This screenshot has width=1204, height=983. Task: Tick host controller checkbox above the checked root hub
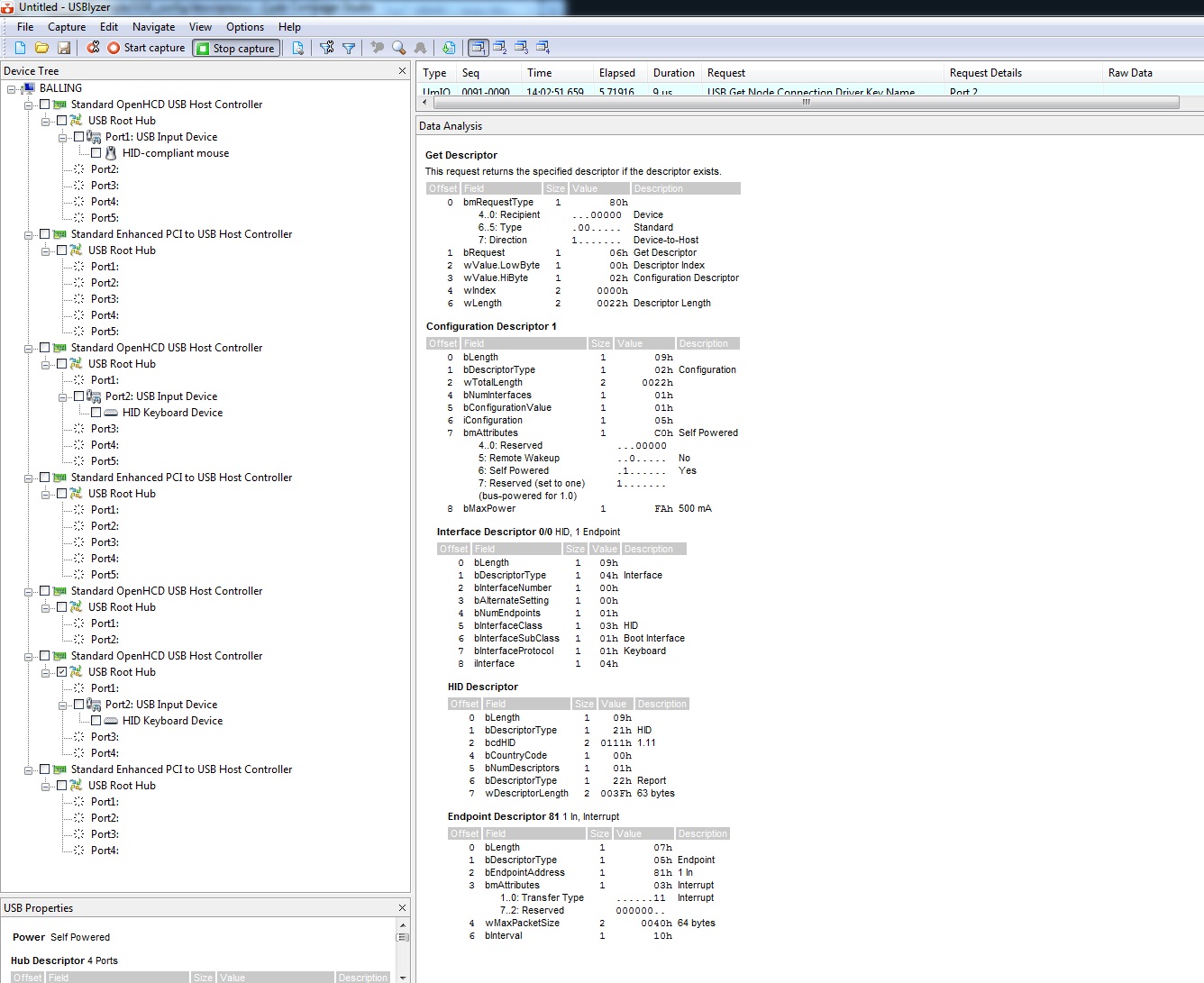44,656
